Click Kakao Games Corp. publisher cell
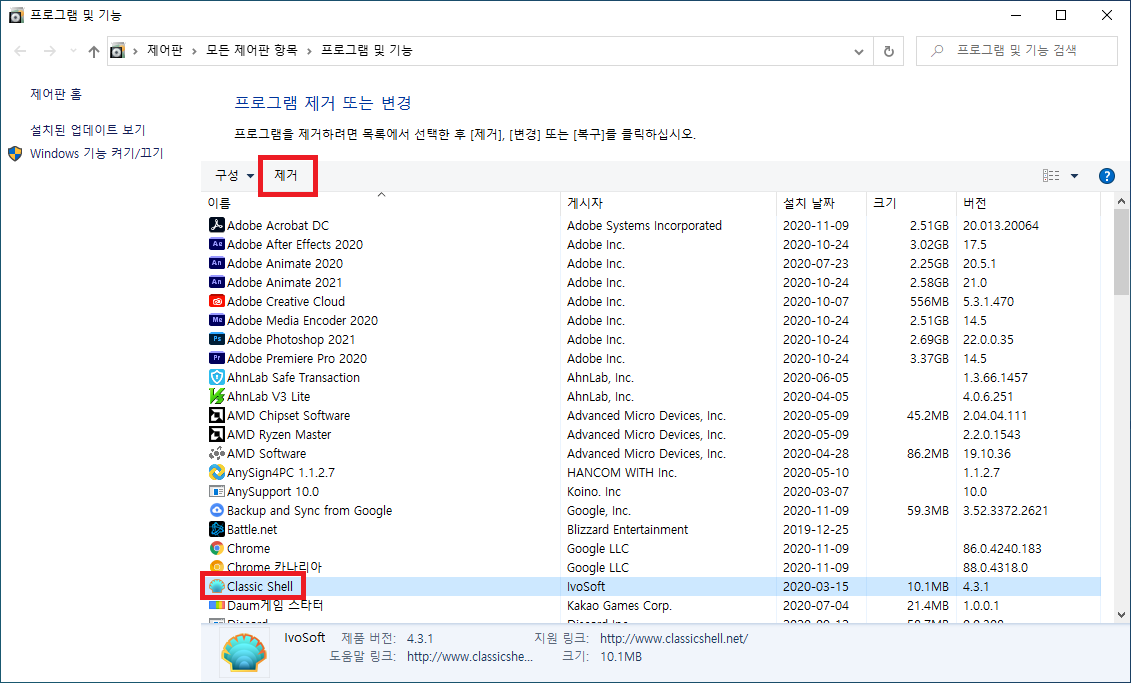The image size is (1131, 683). tap(620, 606)
